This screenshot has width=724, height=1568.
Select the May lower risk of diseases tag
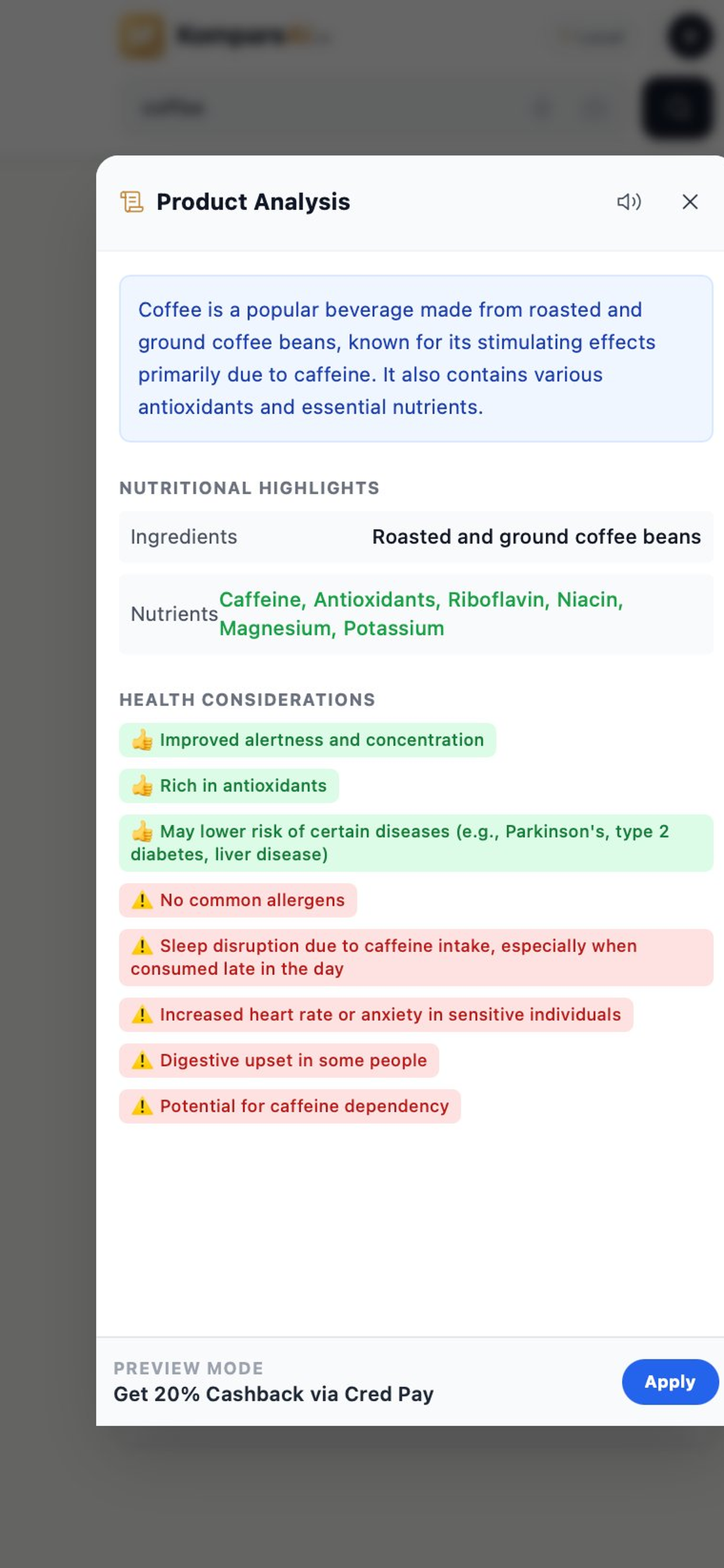(x=416, y=843)
